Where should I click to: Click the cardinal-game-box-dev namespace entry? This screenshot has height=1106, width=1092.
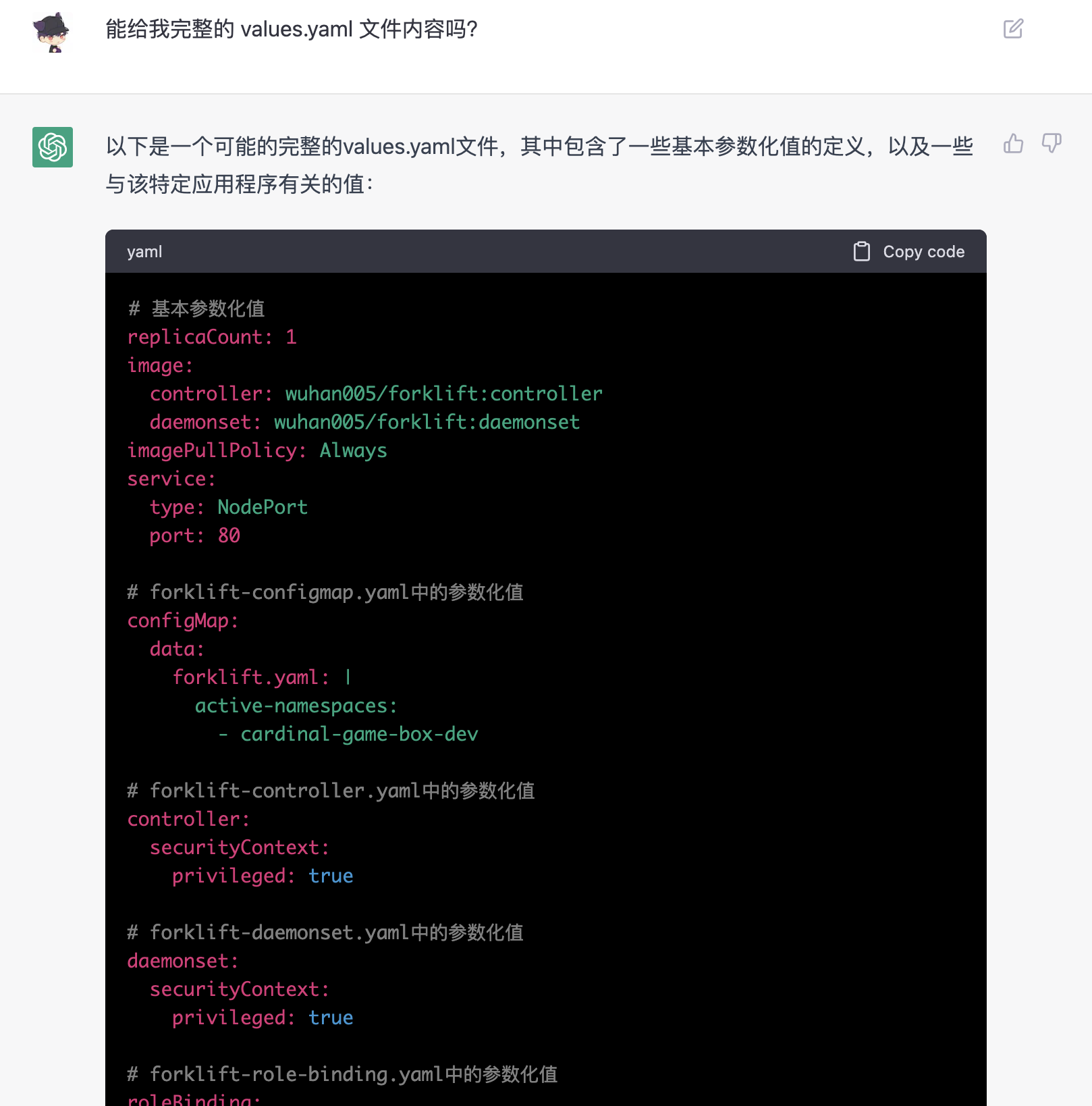359,734
